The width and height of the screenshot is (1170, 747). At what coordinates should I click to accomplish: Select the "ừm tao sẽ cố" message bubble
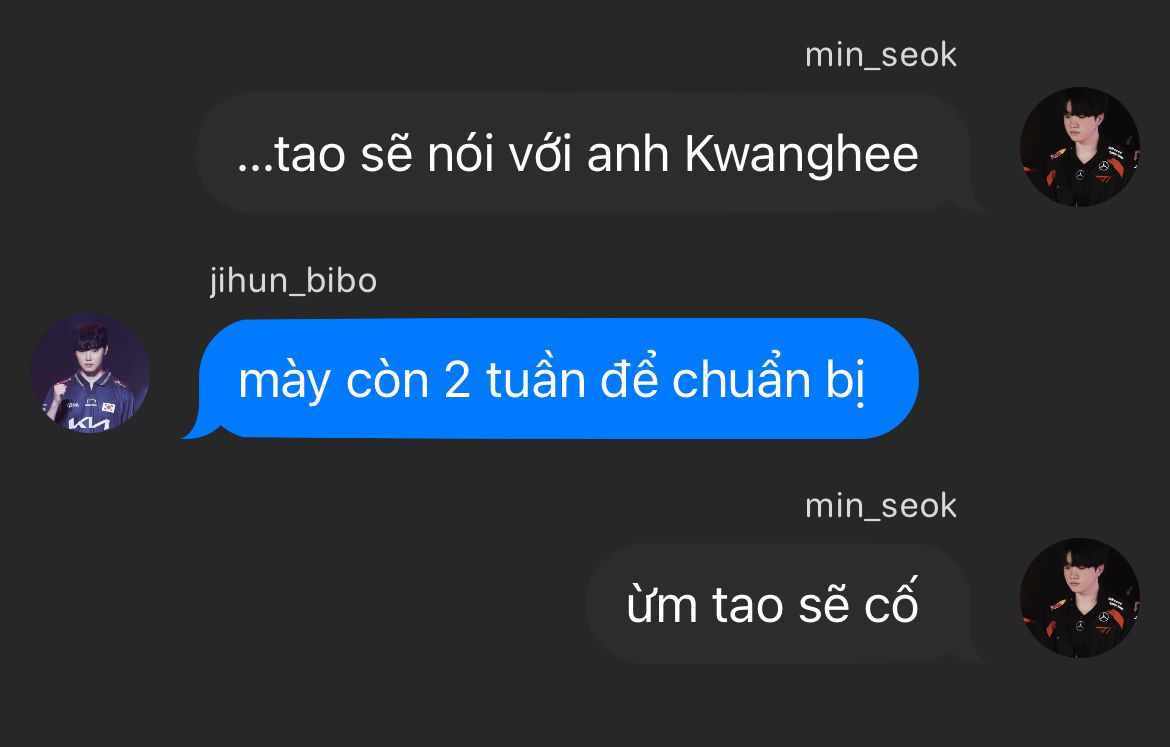[785, 604]
